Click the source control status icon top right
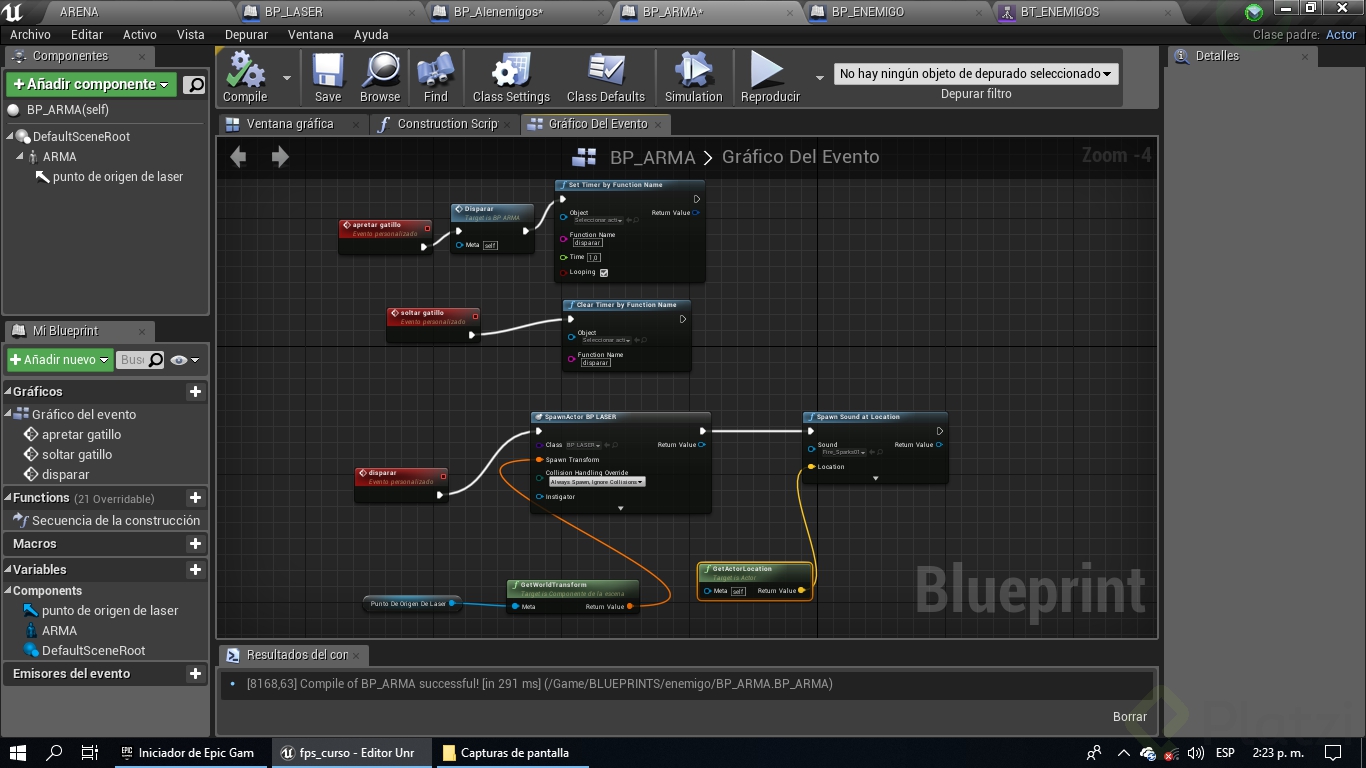 (1254, 12)
